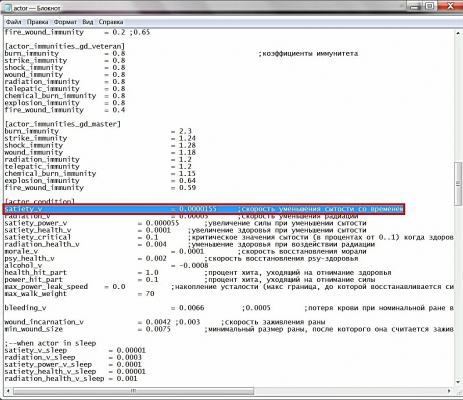The height and width of the screenshot is (400, 463).
Task: Click fire_wound_immunity value 0.59
Action: [x=187, y=188]
